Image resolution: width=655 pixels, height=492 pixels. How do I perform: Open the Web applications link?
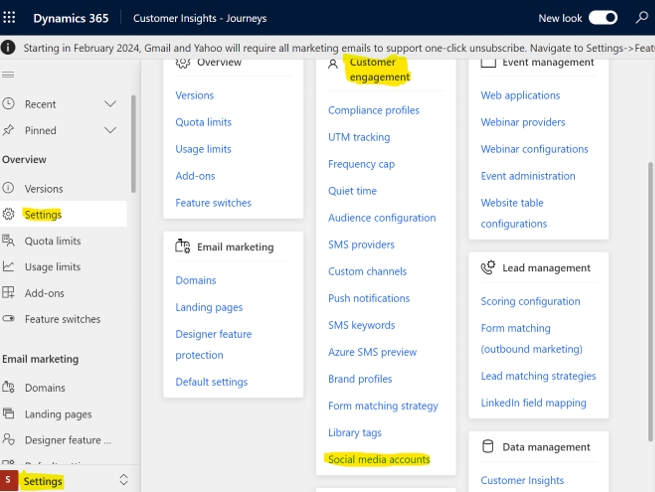(x=520, y=95)
